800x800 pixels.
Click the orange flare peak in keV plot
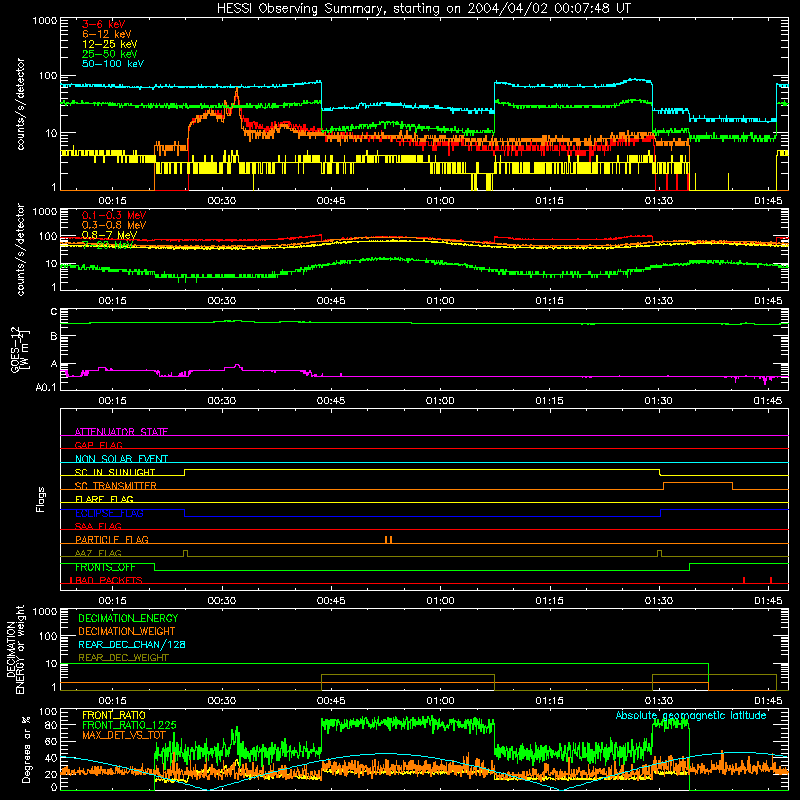(x=236, y=93)
